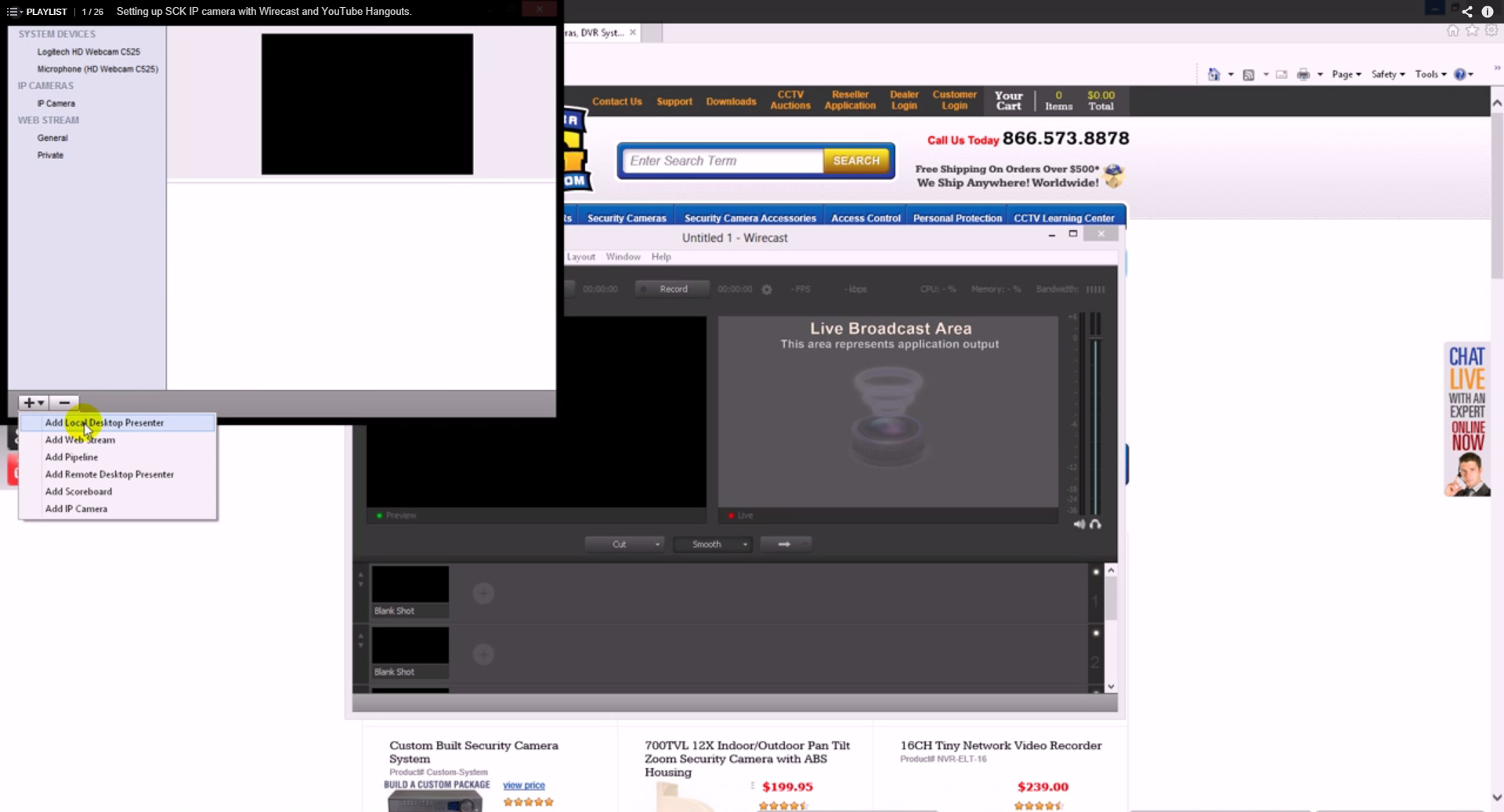The width and height of the screenshot is (1504, 812).
Task: Select Microphone (HD Webcam C525) device
Action: coord(98,69)
